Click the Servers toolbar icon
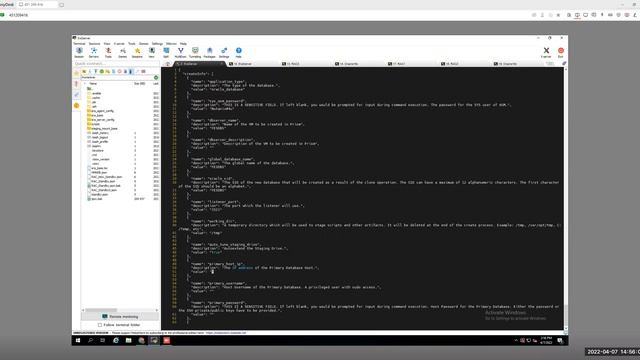Image resolution: width=640 pixels, height=360 pixels. pyautogui.click(x=94, y=52)
